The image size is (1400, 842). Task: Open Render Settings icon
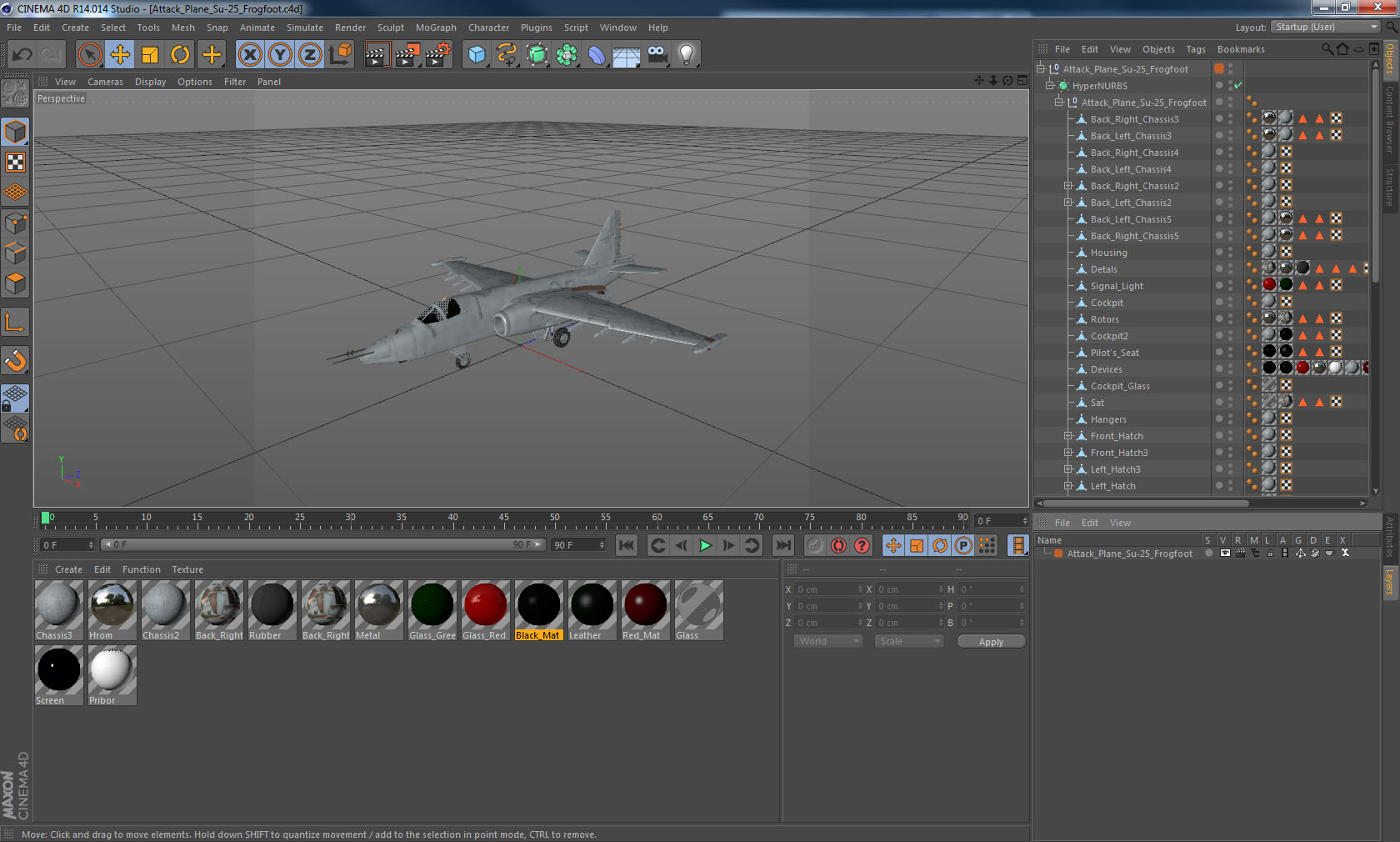[438, 55]
